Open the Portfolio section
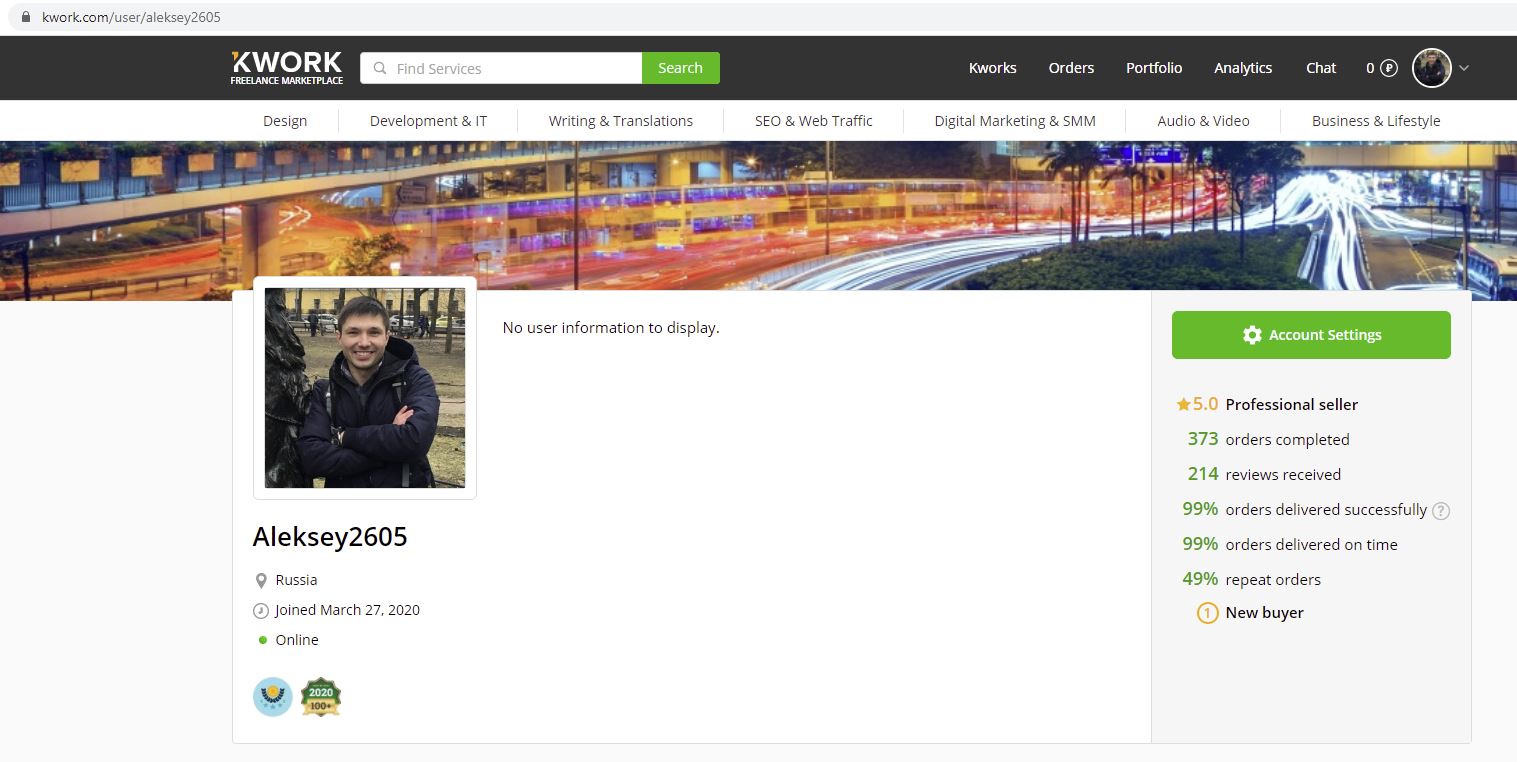 pyautogui.click(x=1154, y=68)
